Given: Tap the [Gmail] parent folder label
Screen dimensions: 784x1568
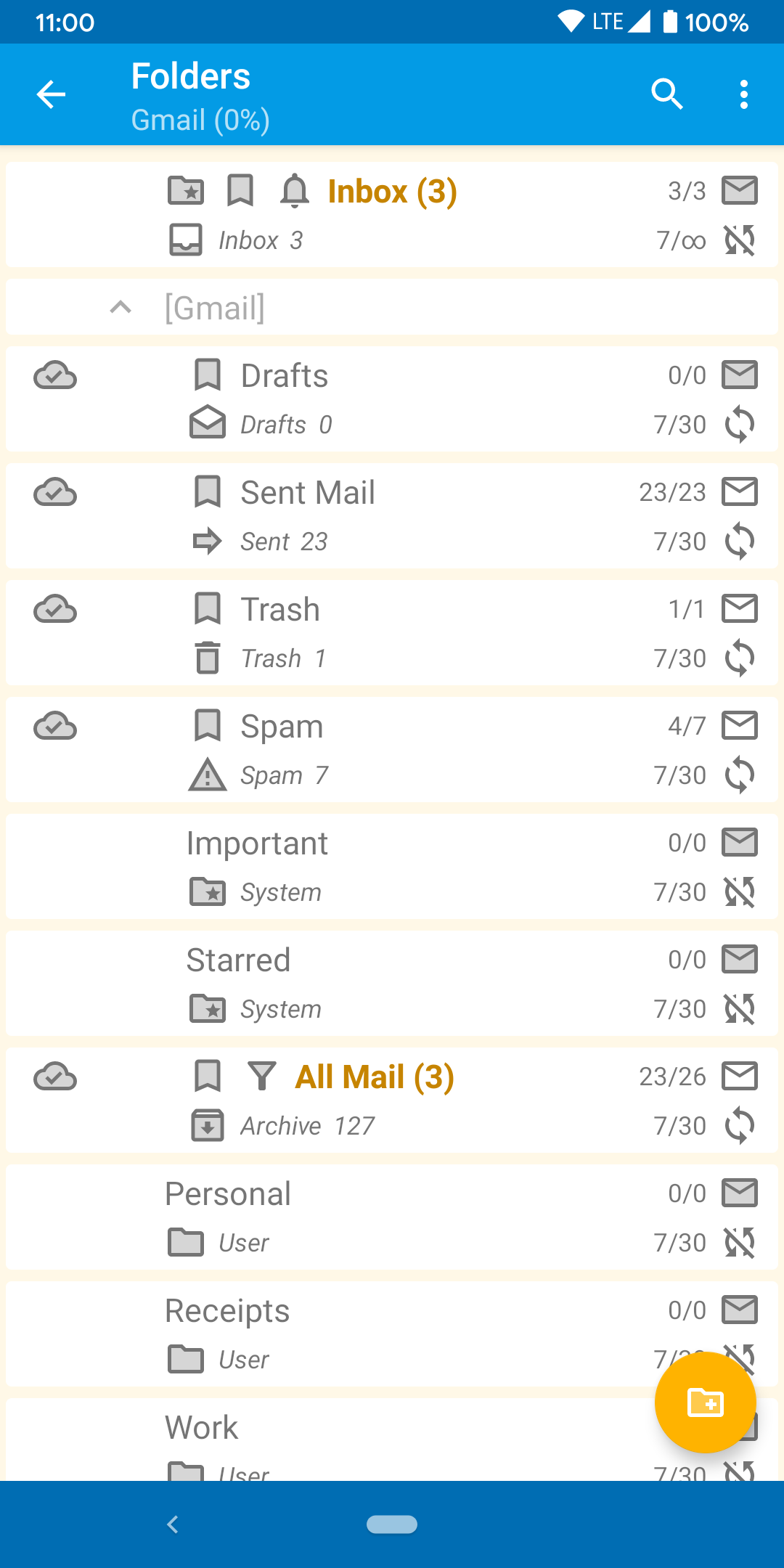Looking at the screenshot, I should [215, 308].
